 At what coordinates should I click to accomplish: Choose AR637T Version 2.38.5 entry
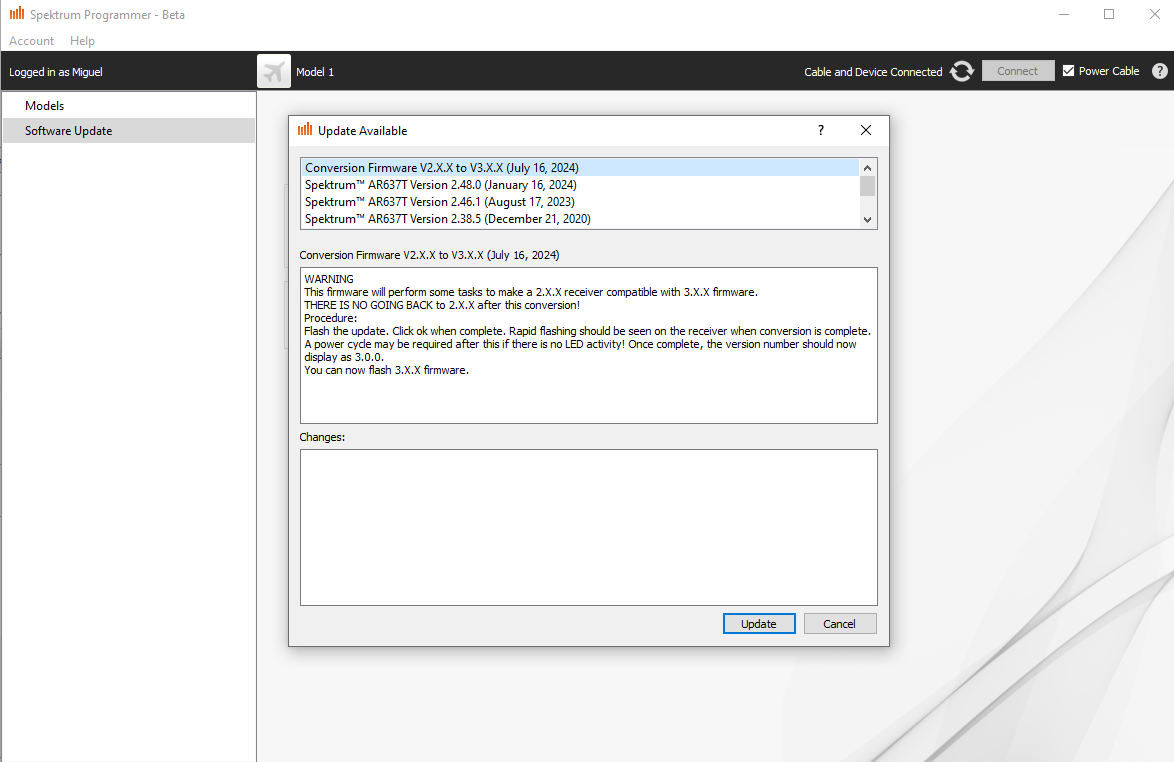click(447, 219)
